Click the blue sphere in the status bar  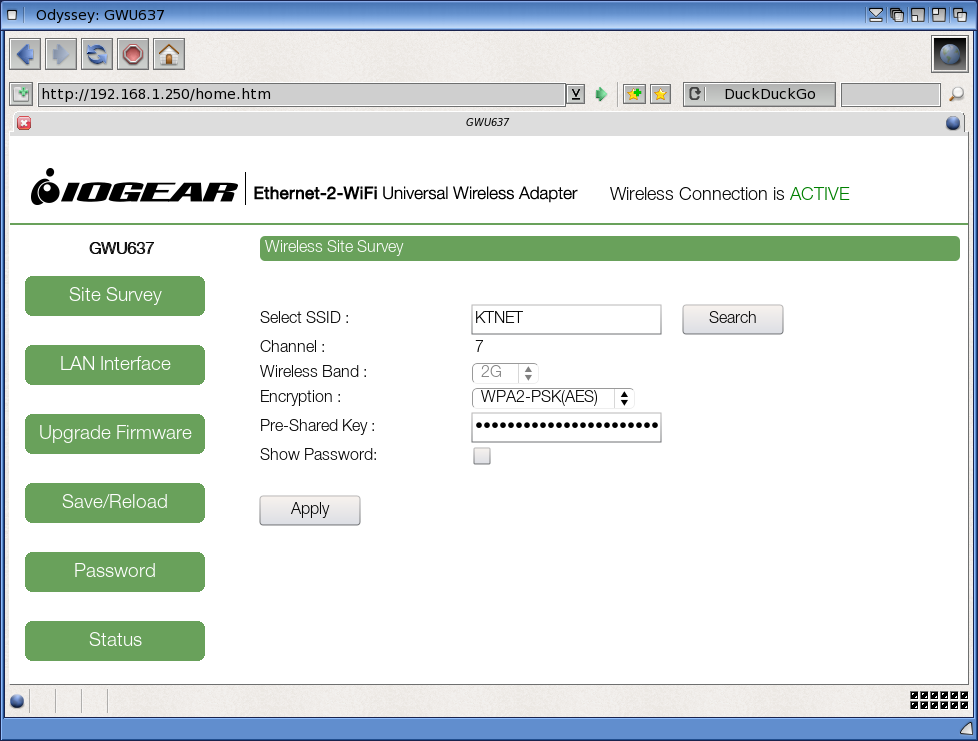pyautogui.click(x=17, y=701)
